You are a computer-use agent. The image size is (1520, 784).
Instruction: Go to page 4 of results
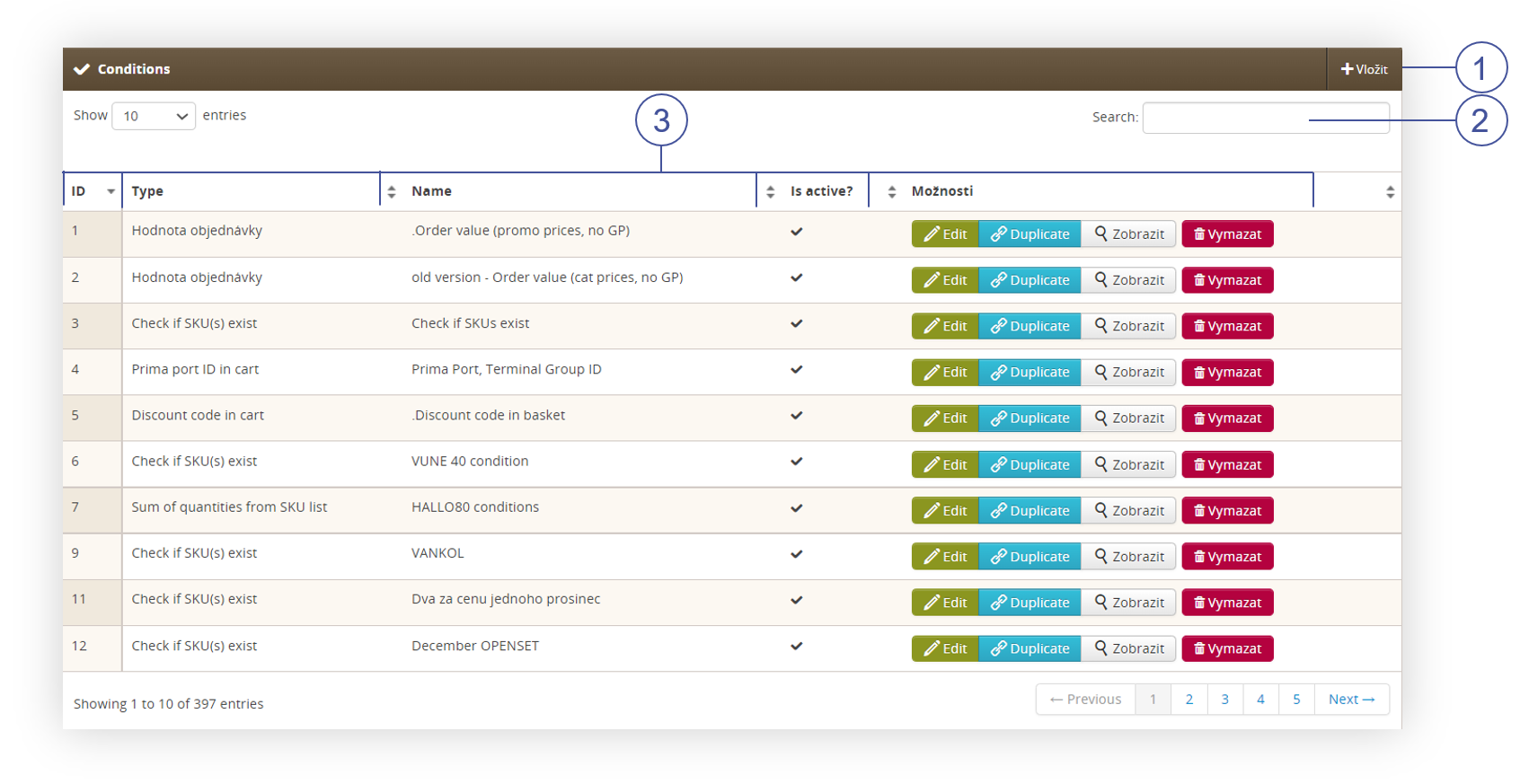coord(1261,700)
